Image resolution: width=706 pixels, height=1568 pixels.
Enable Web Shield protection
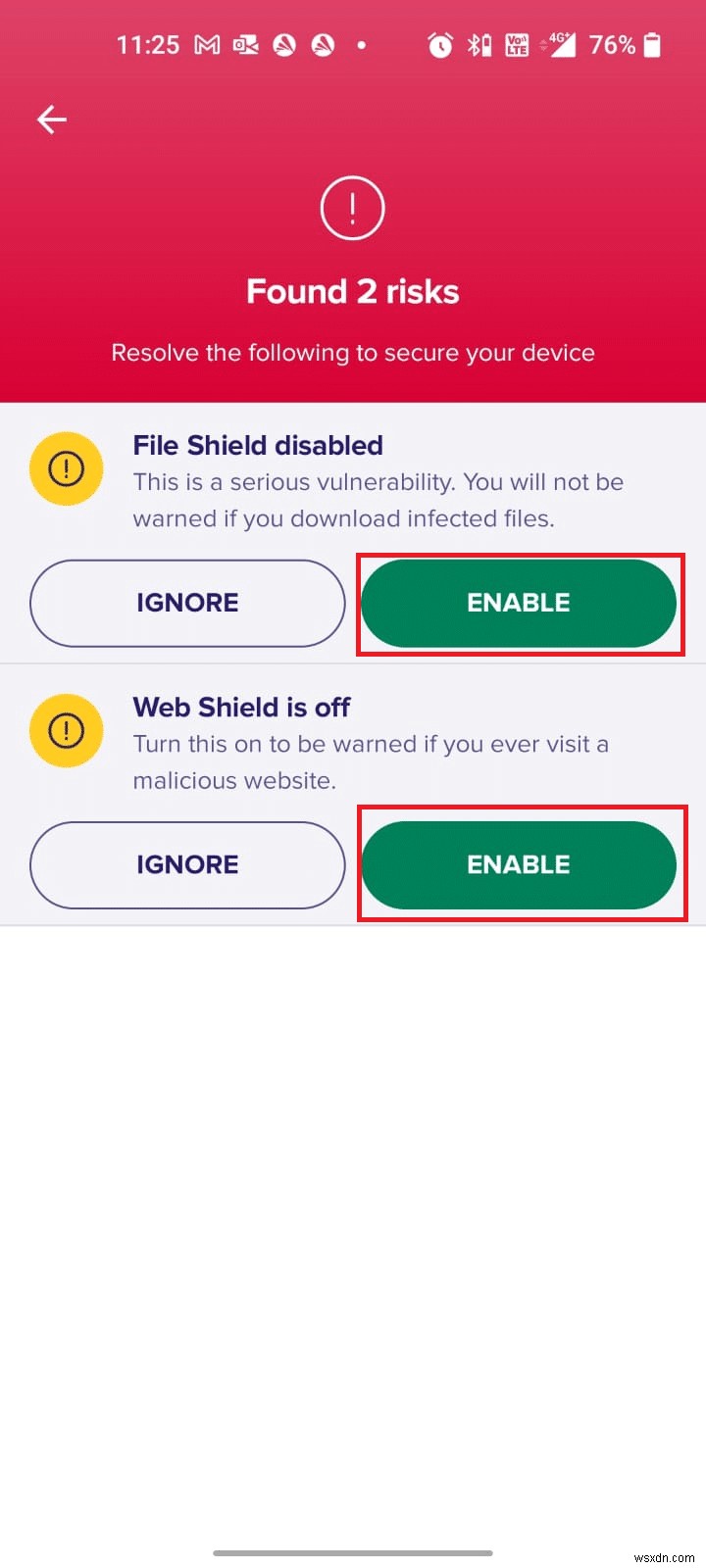pos(519,864)
